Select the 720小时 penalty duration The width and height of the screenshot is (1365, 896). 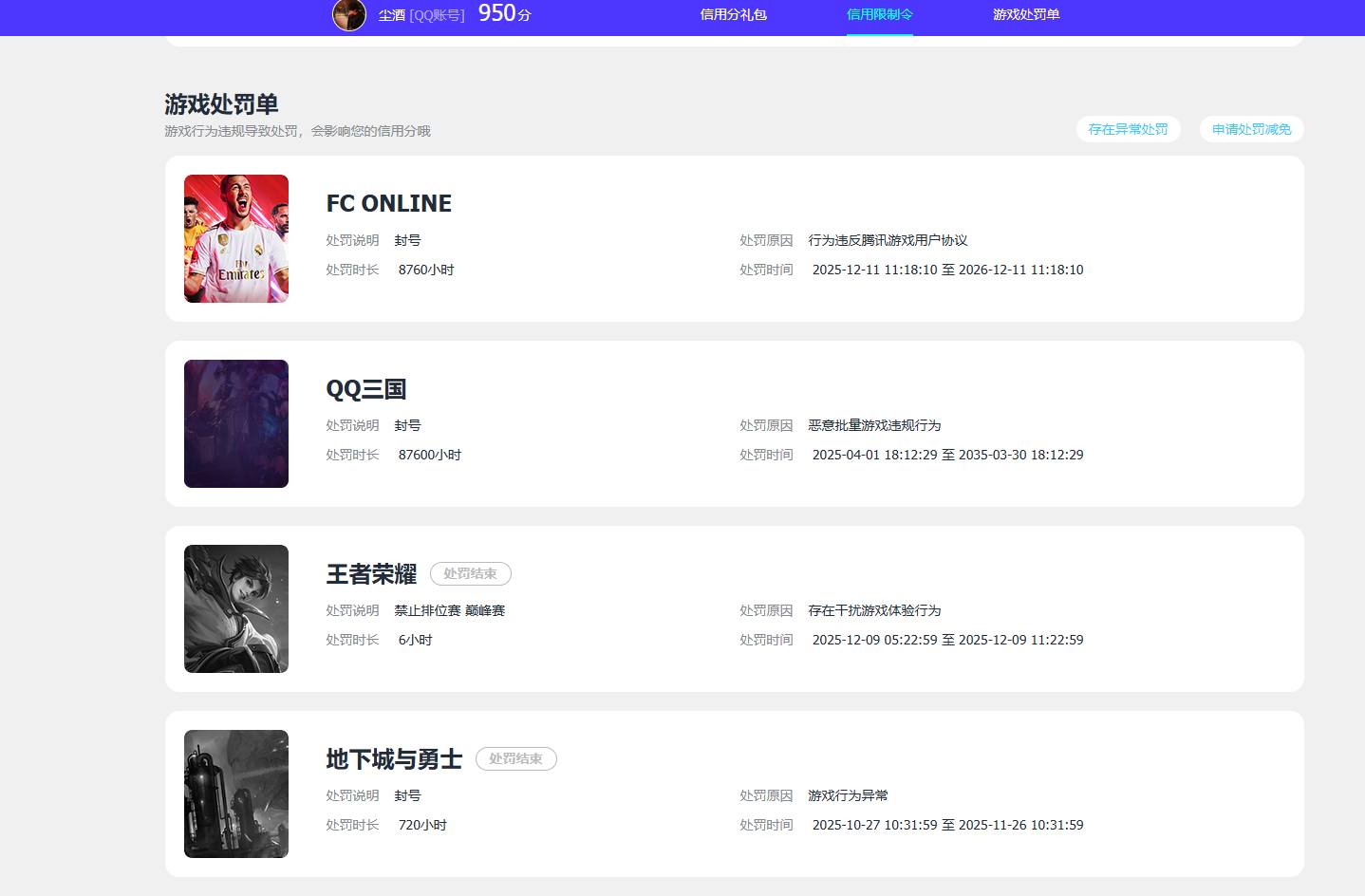tap(422, 825)
